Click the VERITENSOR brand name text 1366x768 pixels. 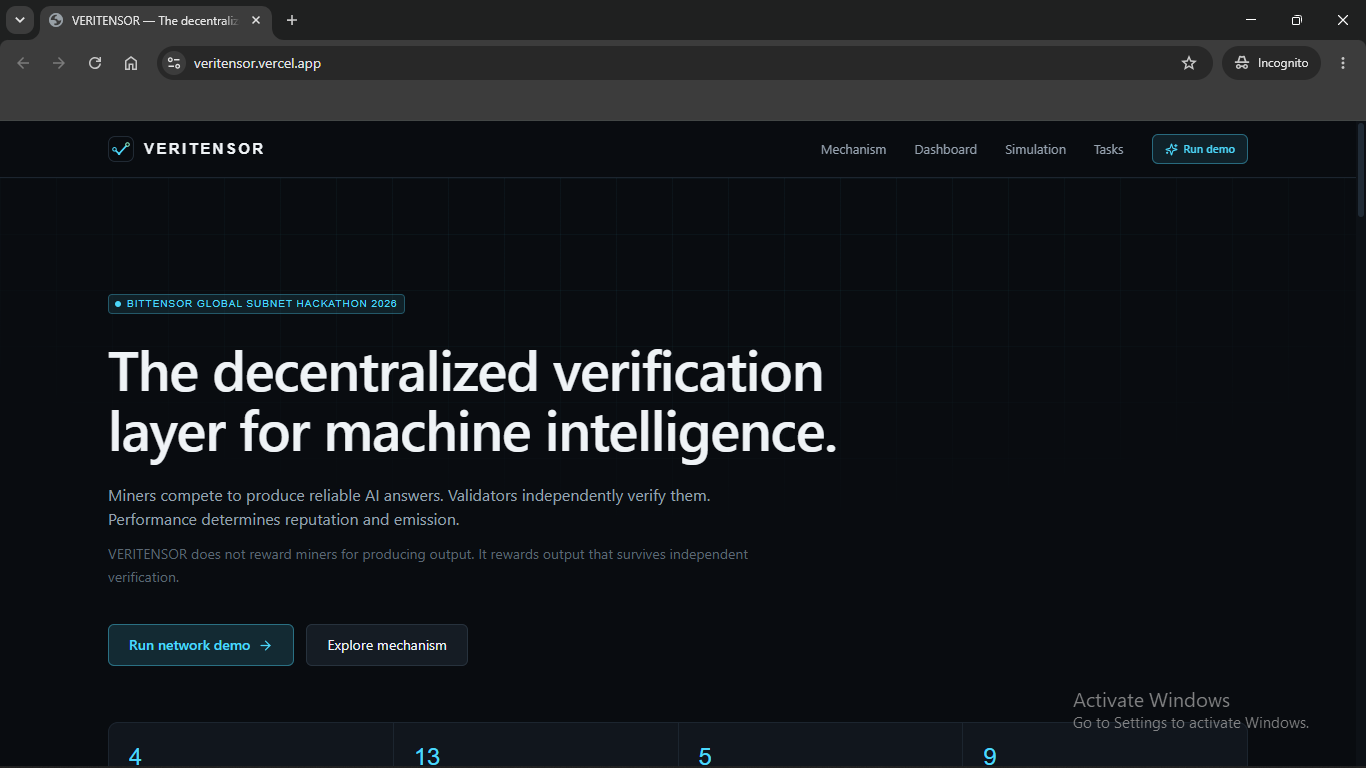pyautogui.click(x=204, y=149)
